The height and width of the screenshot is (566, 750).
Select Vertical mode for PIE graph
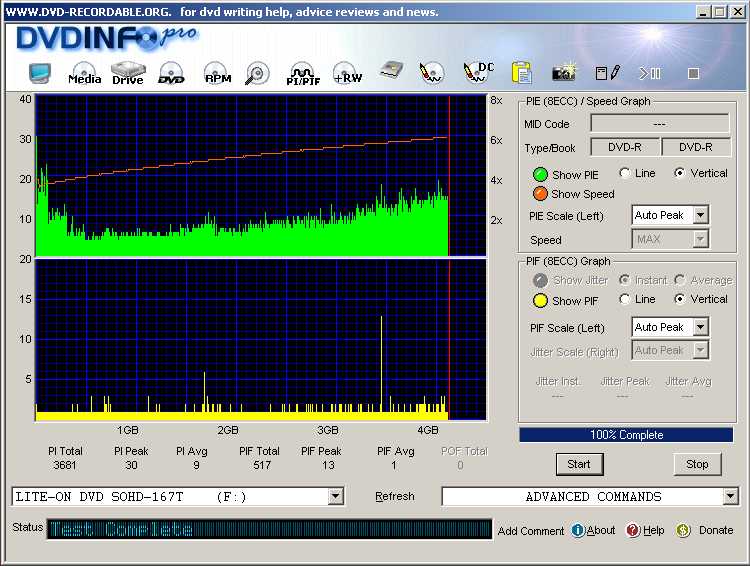click(679, 173)
